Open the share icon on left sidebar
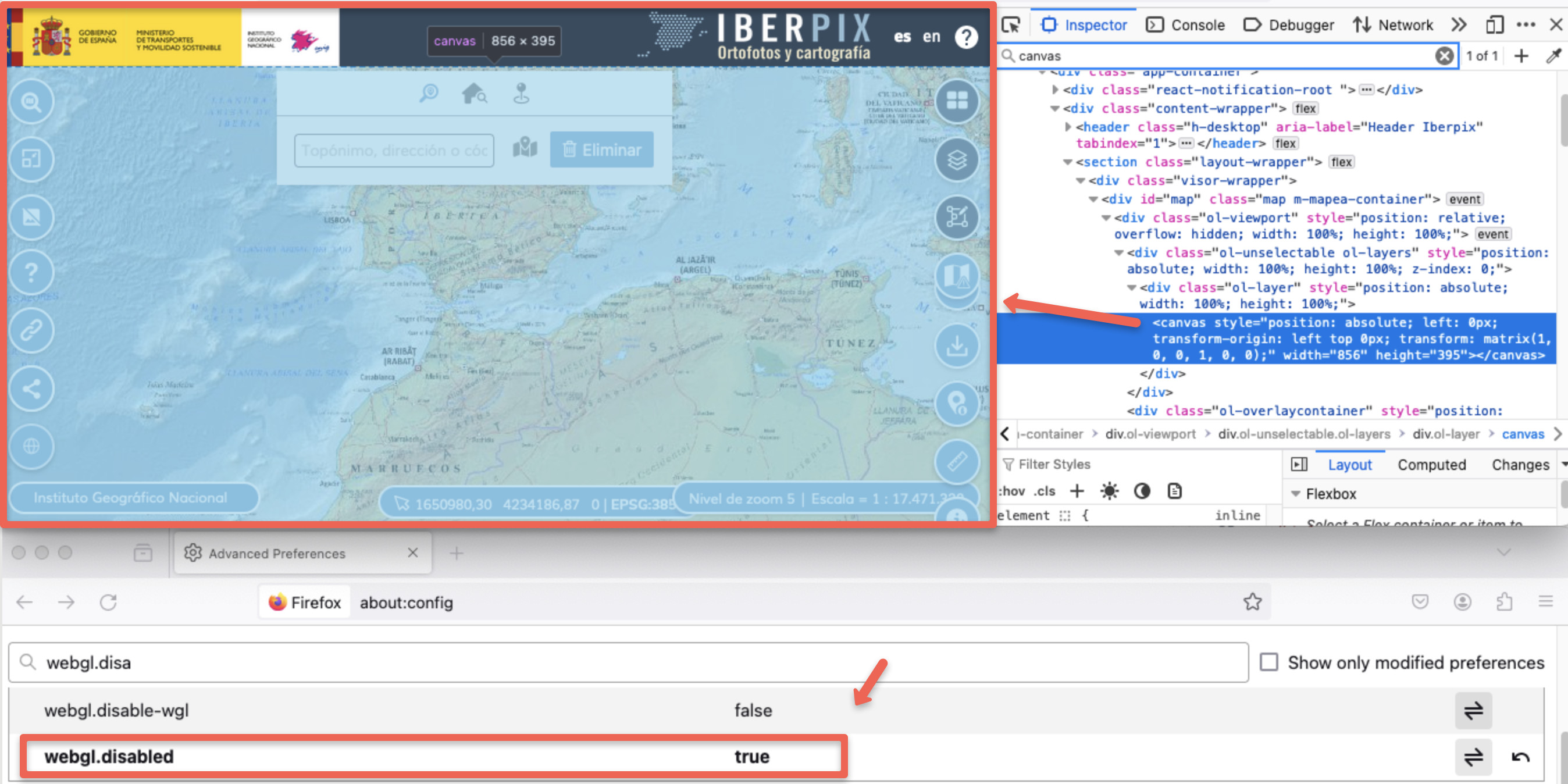 click(31, 389)
